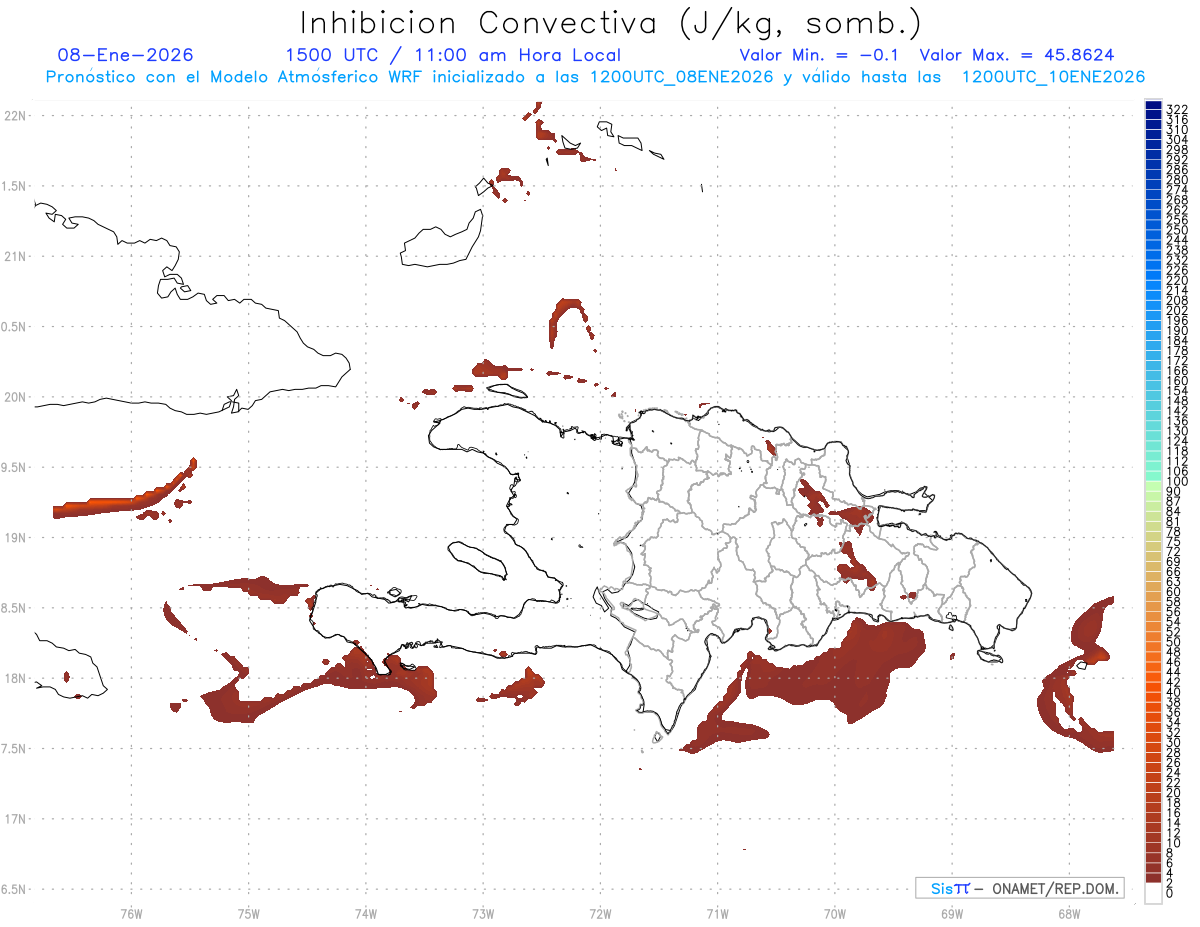
Task: Click the "0" color bar value
Action: (1170, 891)
